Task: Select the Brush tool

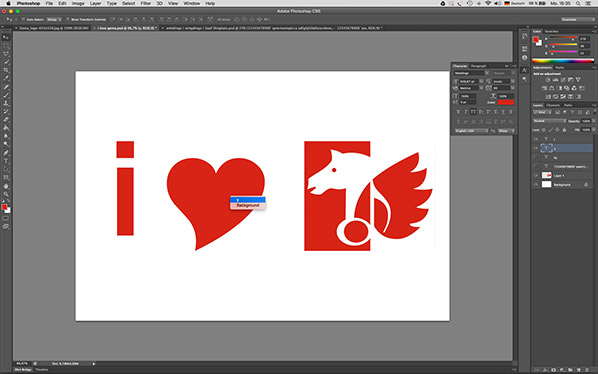Action: [6, 95]
